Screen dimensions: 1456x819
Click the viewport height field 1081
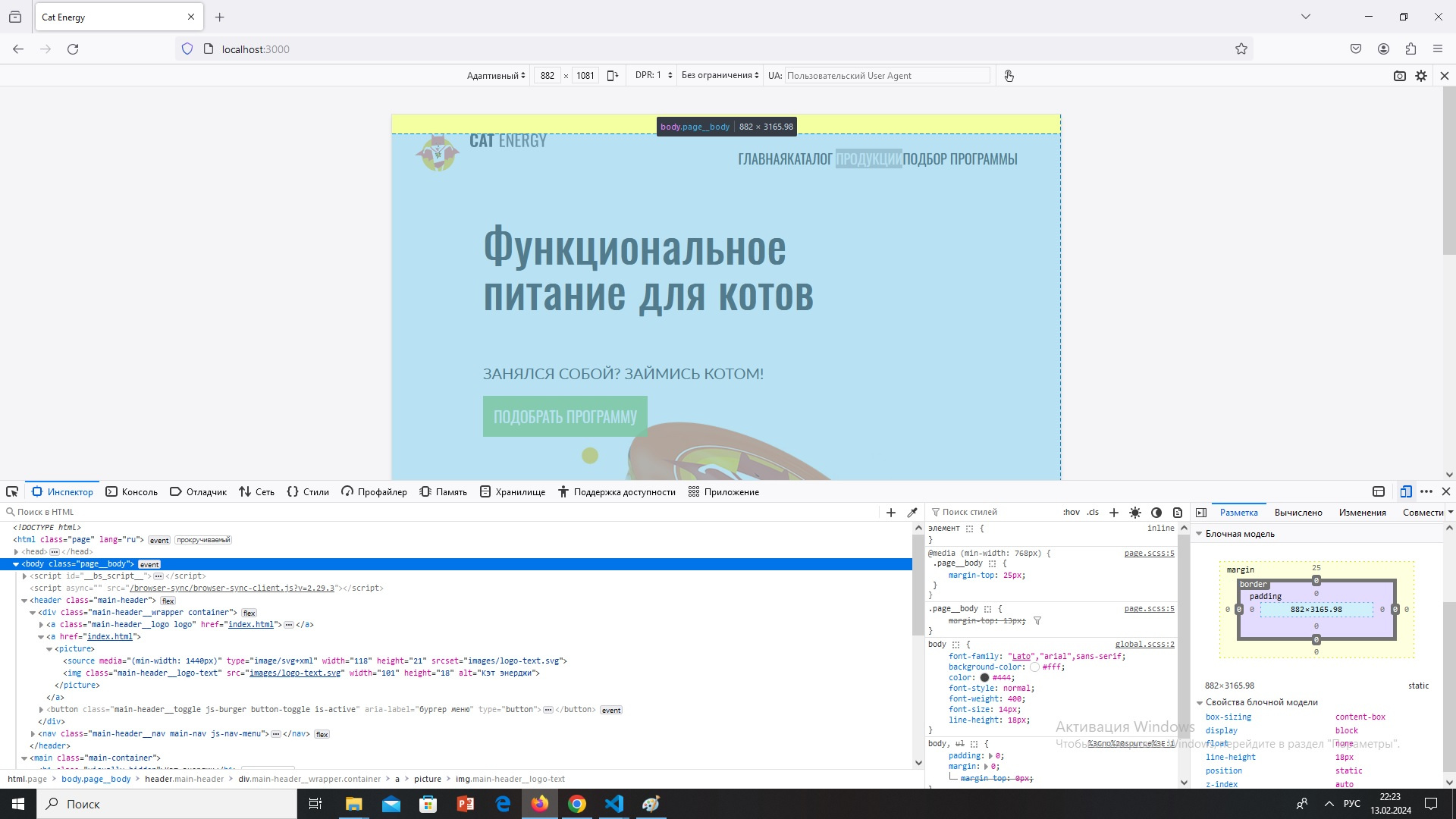point(585,75)
